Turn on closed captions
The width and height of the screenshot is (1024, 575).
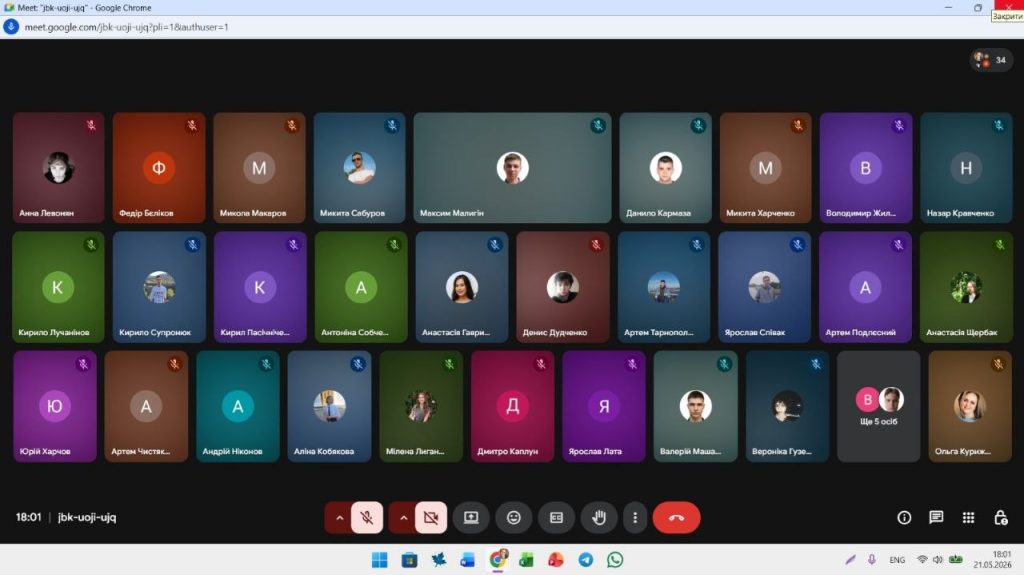(x=556, y=518)
